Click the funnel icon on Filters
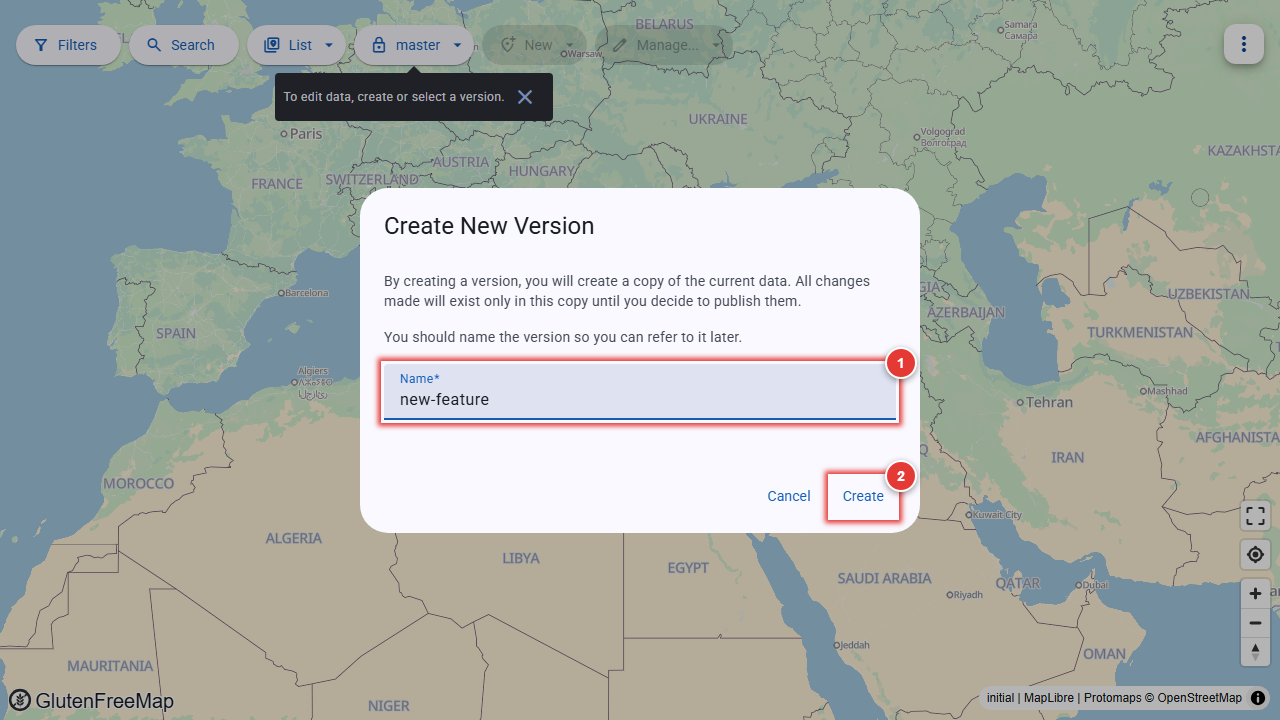This screenshot has width=1280, height=720. (x=41, y=45)
